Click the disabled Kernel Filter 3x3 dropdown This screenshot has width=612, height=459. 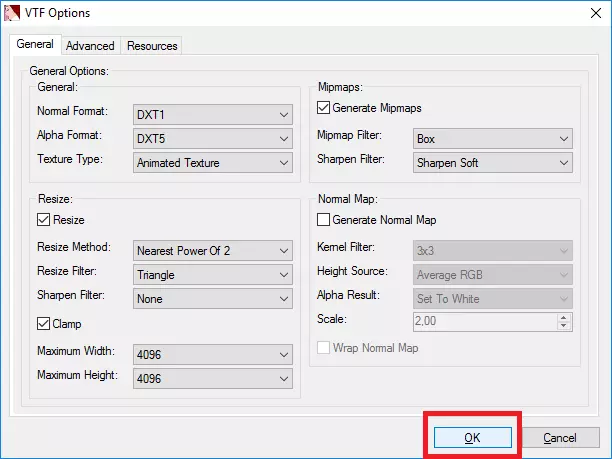(x=493, y=251)
